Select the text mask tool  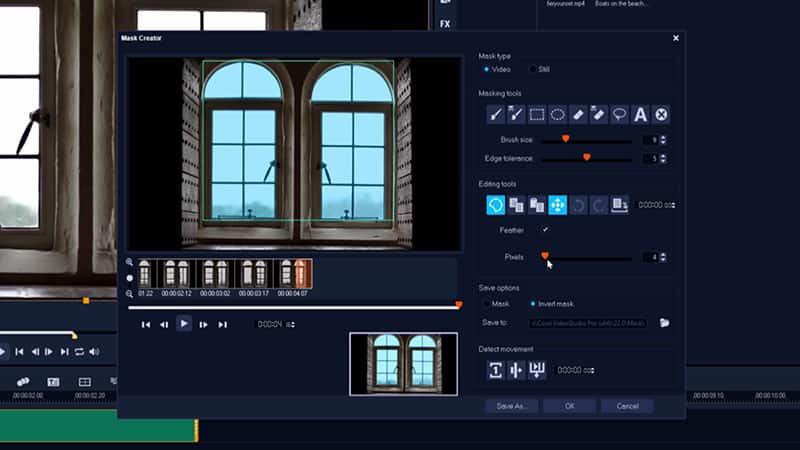point(641,114)
